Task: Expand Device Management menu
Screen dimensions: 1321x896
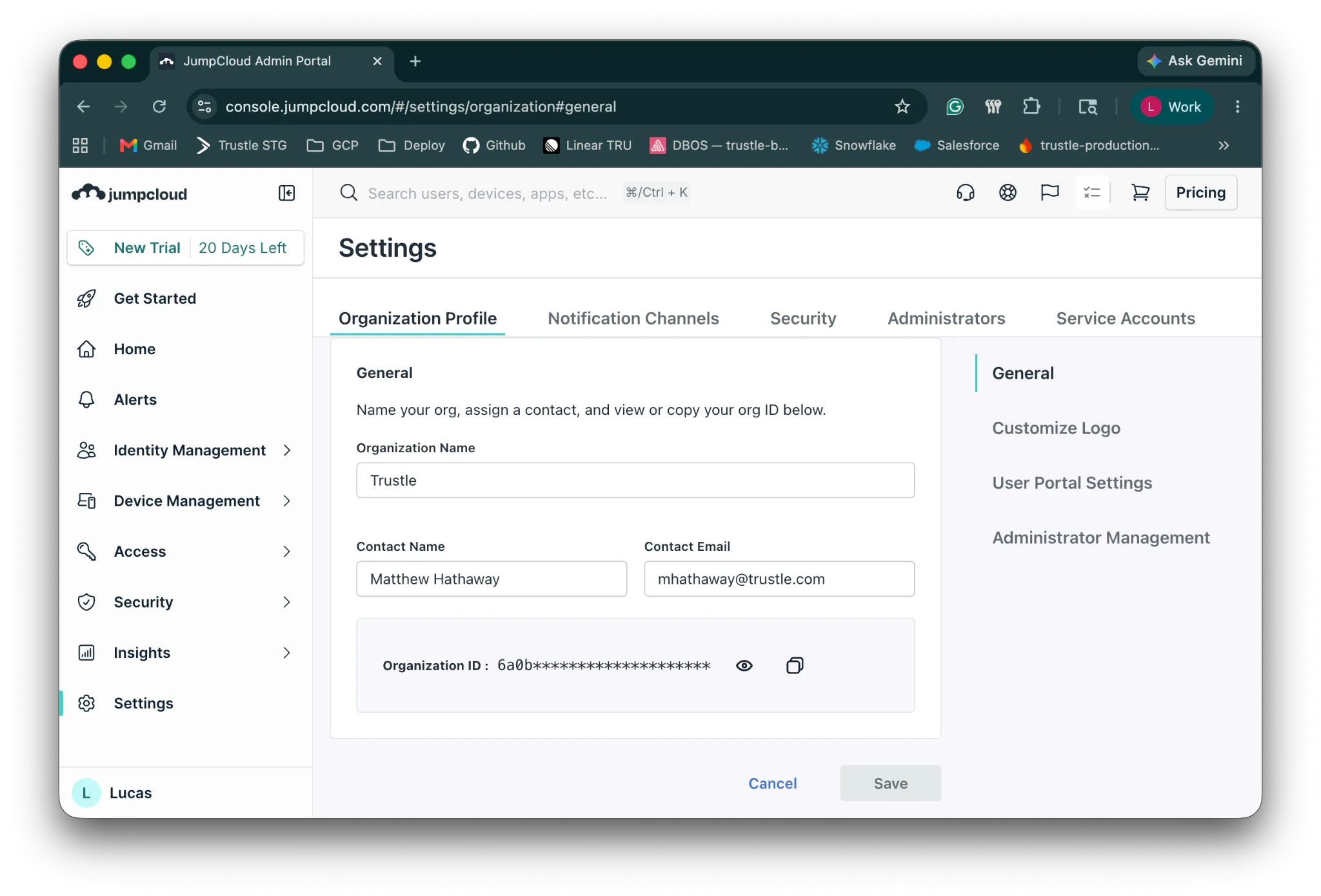Action: point(186,501)
